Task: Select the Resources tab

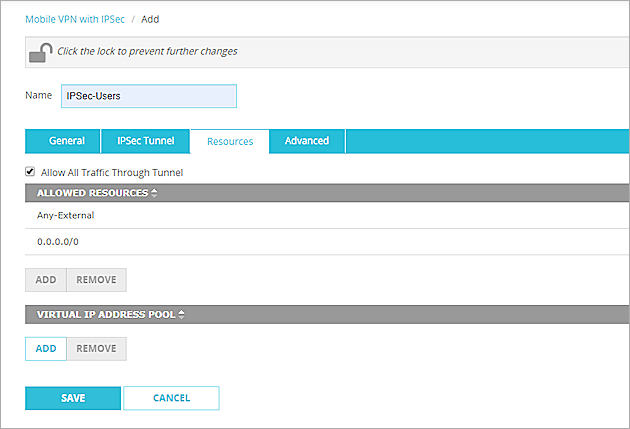Action: [x=230, y=141]
